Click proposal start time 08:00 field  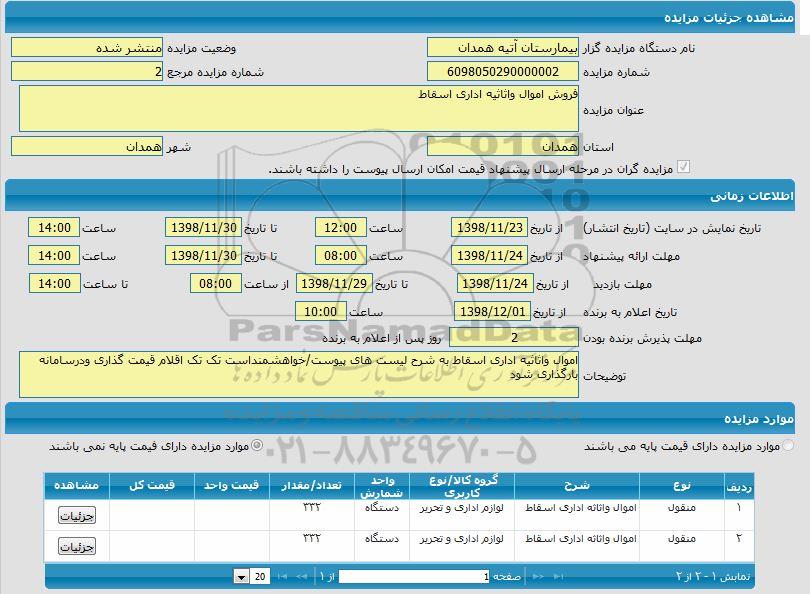coord(340,255)
